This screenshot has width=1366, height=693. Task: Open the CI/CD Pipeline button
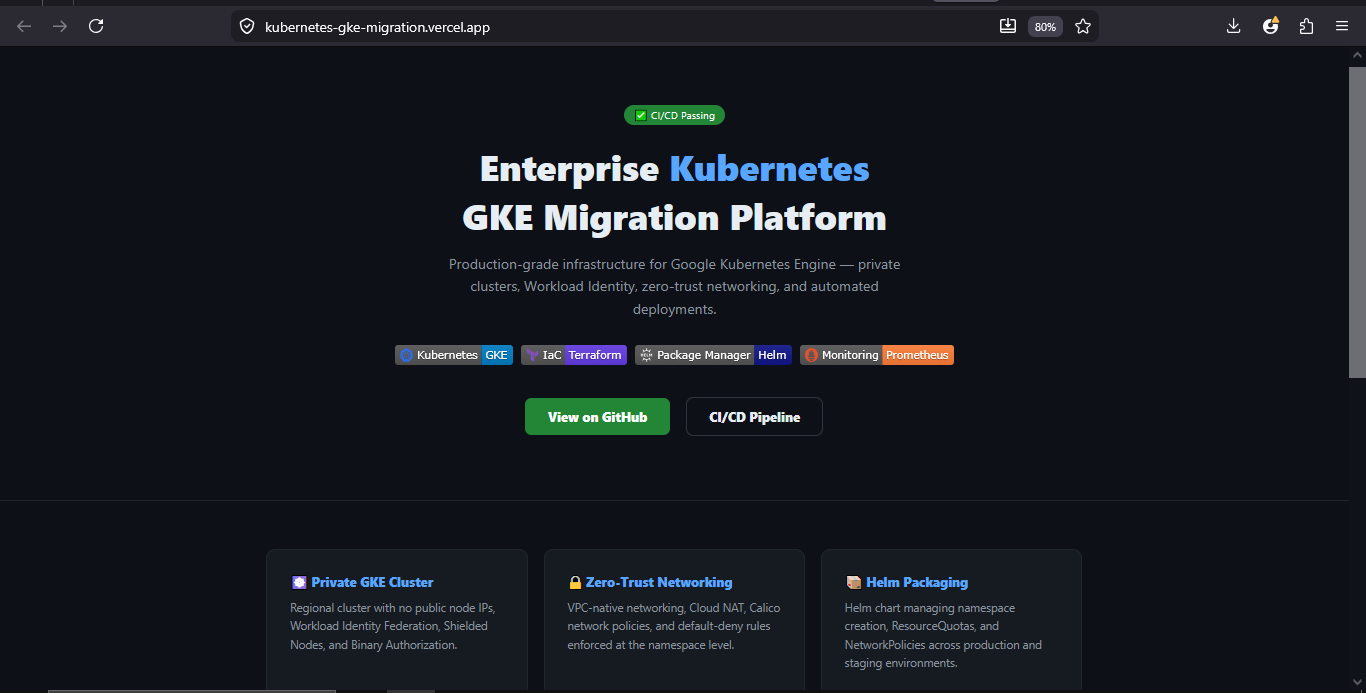[754, 416]
